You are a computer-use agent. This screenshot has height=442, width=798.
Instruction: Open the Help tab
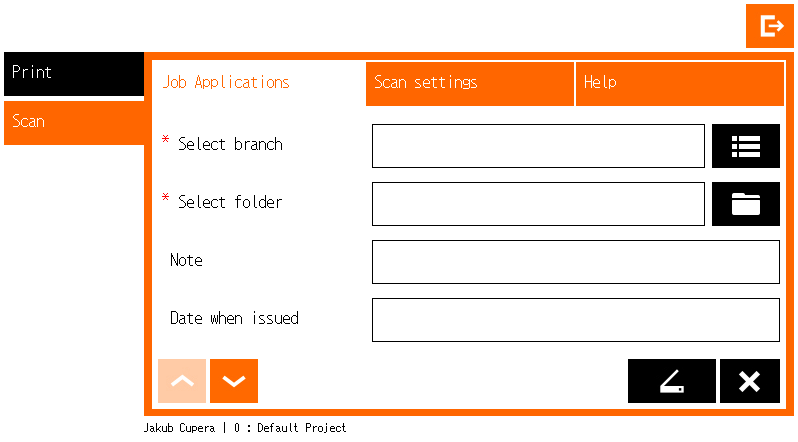coord(679,83)
